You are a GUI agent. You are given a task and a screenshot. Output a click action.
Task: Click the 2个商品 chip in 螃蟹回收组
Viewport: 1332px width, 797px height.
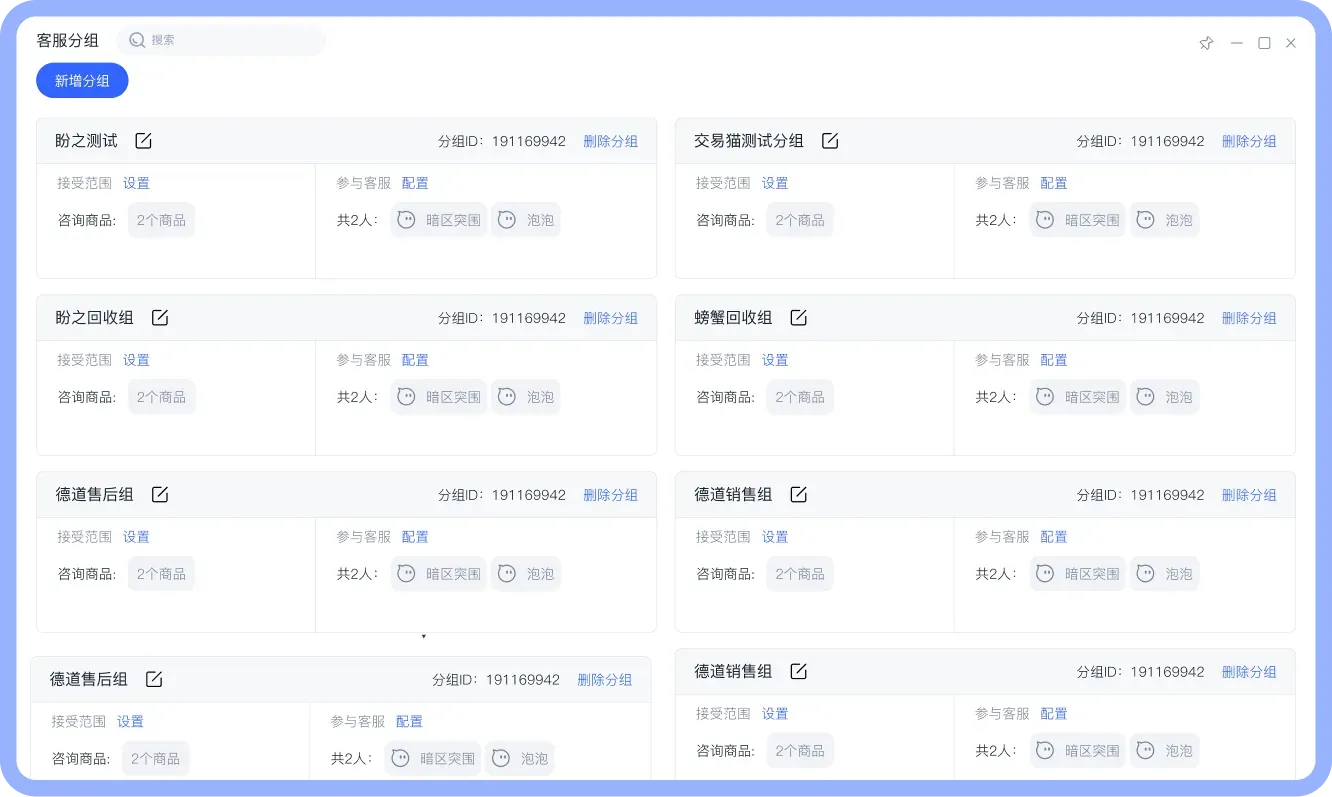(x=800, y=397)
